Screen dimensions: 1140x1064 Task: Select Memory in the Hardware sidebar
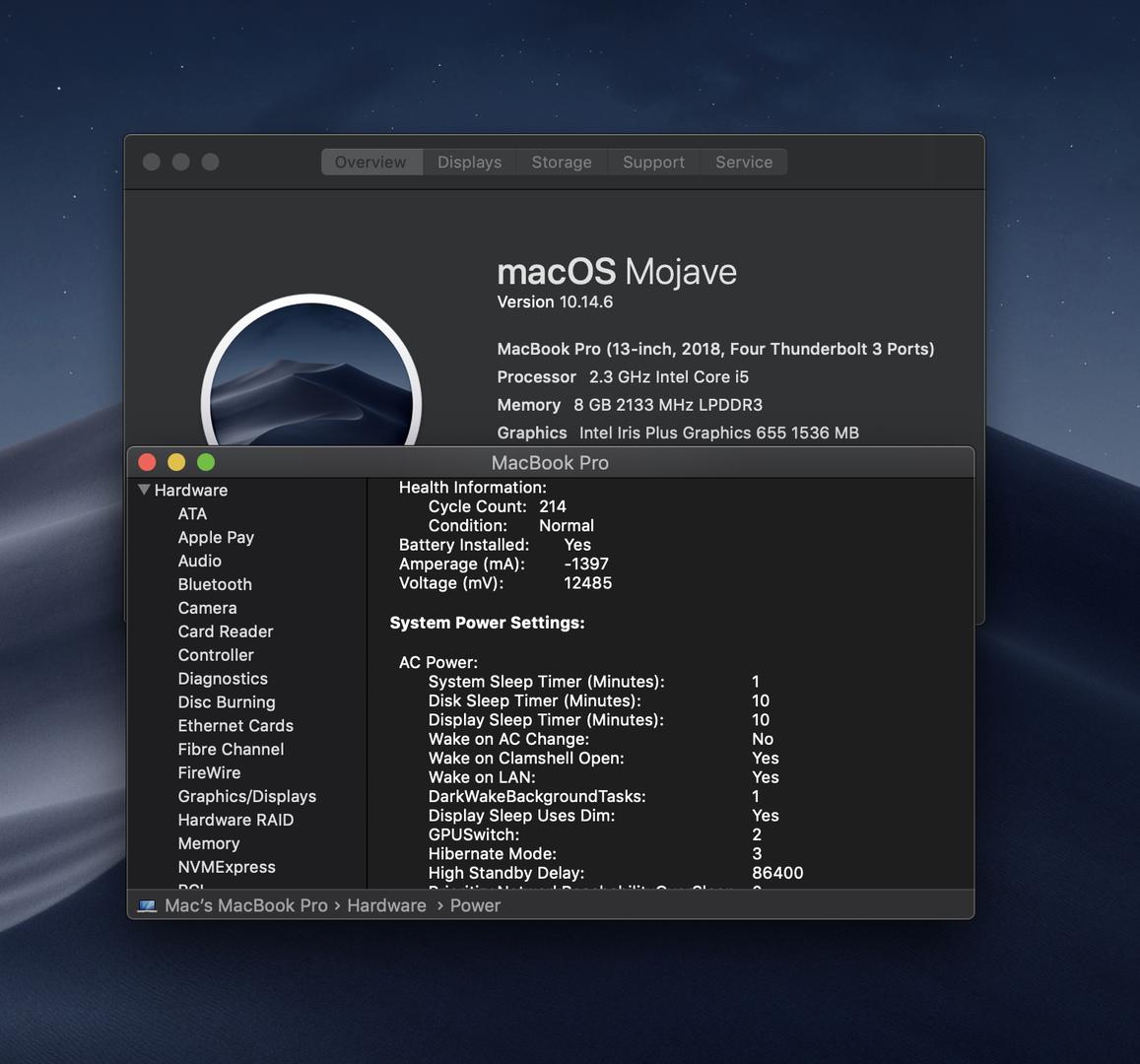(x=209, y=843)
